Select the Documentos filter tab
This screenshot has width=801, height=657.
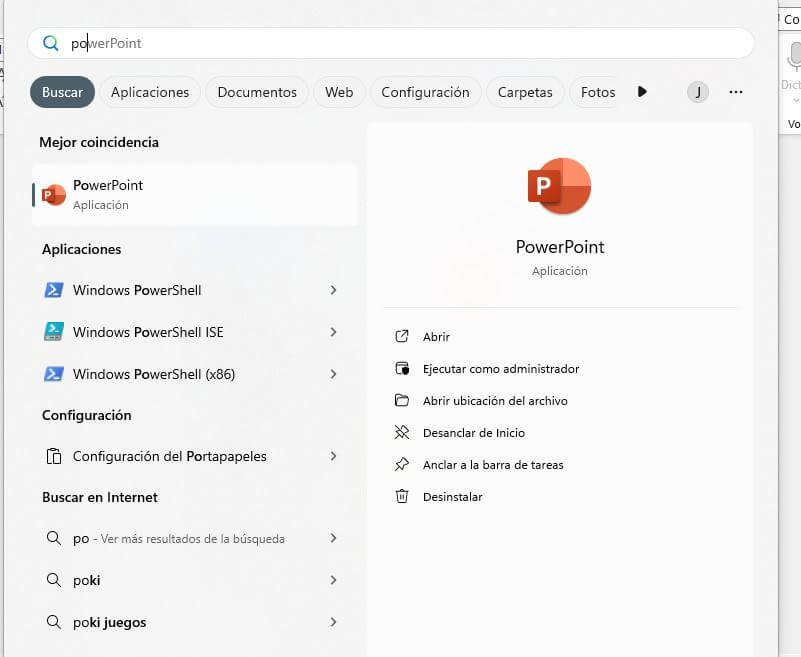click(257, 92)
